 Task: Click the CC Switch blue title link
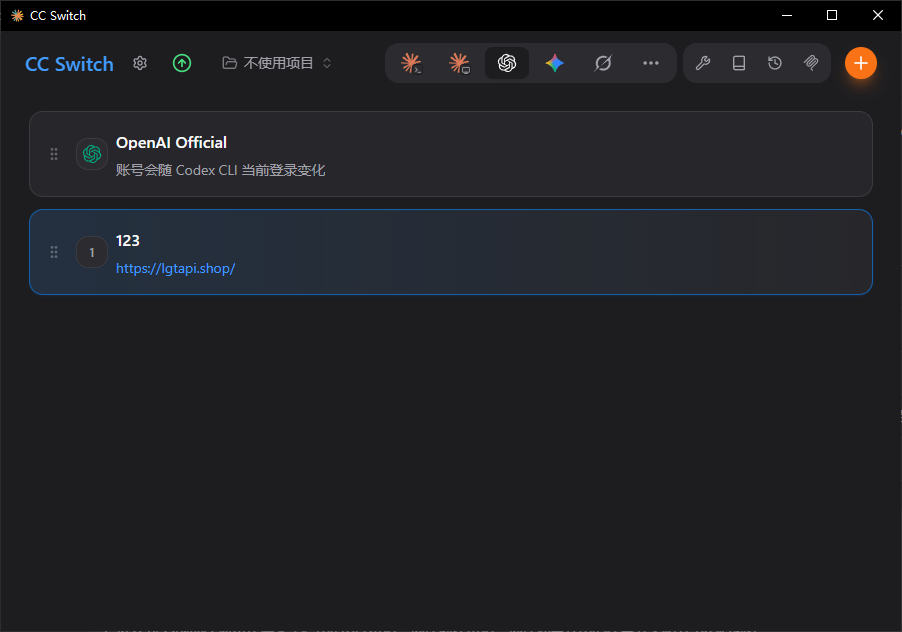click(69, 64)
